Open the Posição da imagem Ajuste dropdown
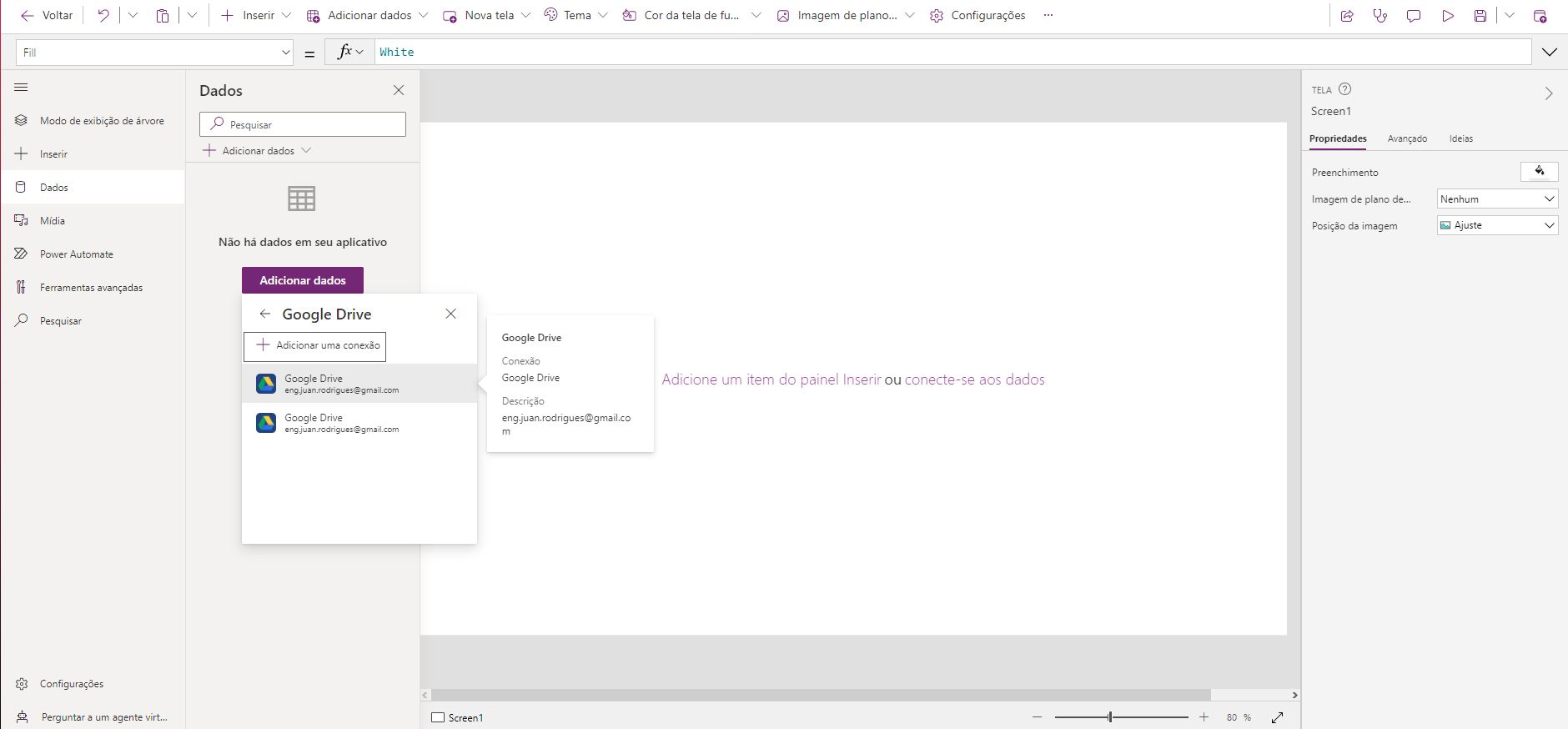 tap(1497, 225)
